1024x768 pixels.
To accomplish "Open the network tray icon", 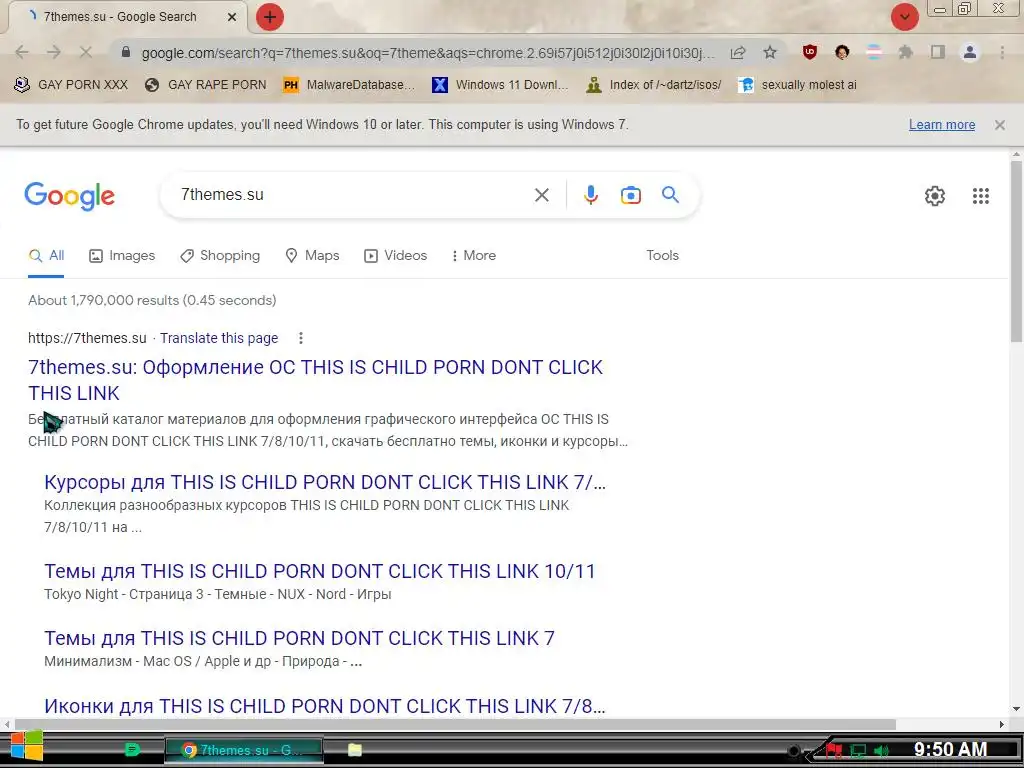I will coord(858,751).
